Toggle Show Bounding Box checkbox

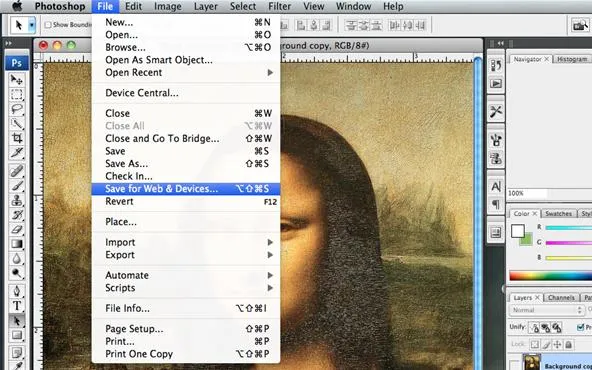click(48, 25)
